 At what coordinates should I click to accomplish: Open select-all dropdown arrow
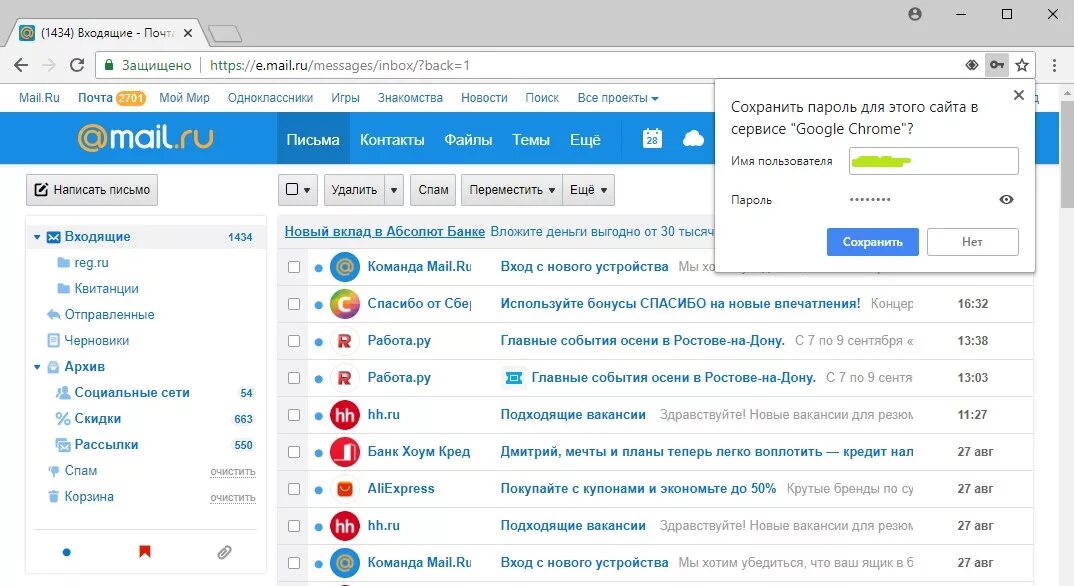pyautogui.click(x=307, y=190)
